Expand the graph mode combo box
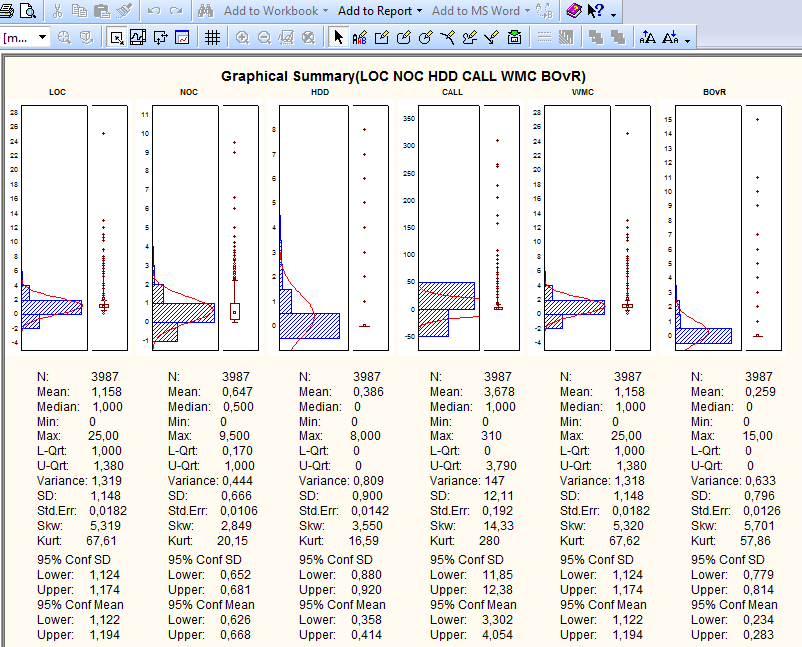Image resolution: width=802 pixels, height=647 pixels. point(42,38)
